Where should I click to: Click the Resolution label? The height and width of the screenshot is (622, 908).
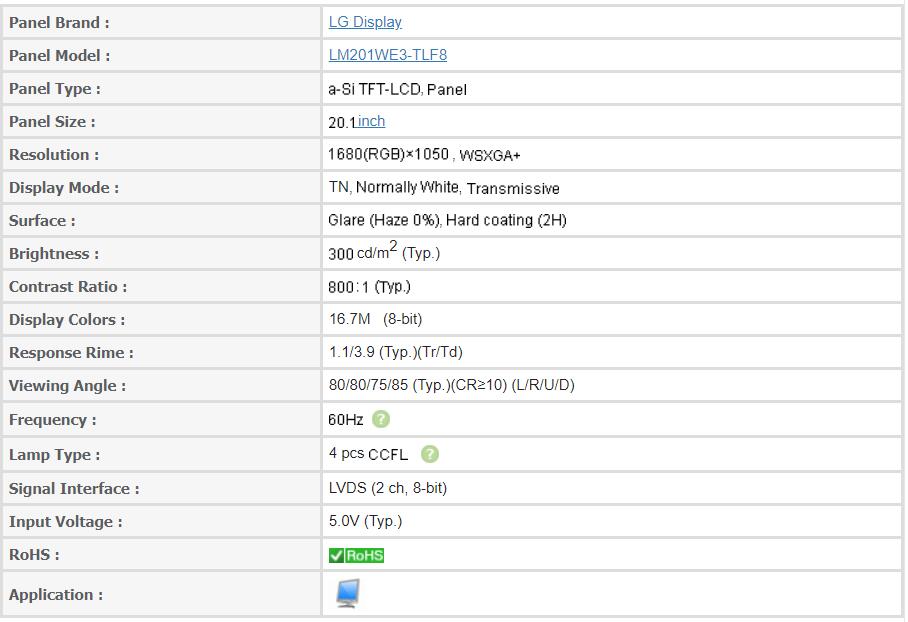54,155
